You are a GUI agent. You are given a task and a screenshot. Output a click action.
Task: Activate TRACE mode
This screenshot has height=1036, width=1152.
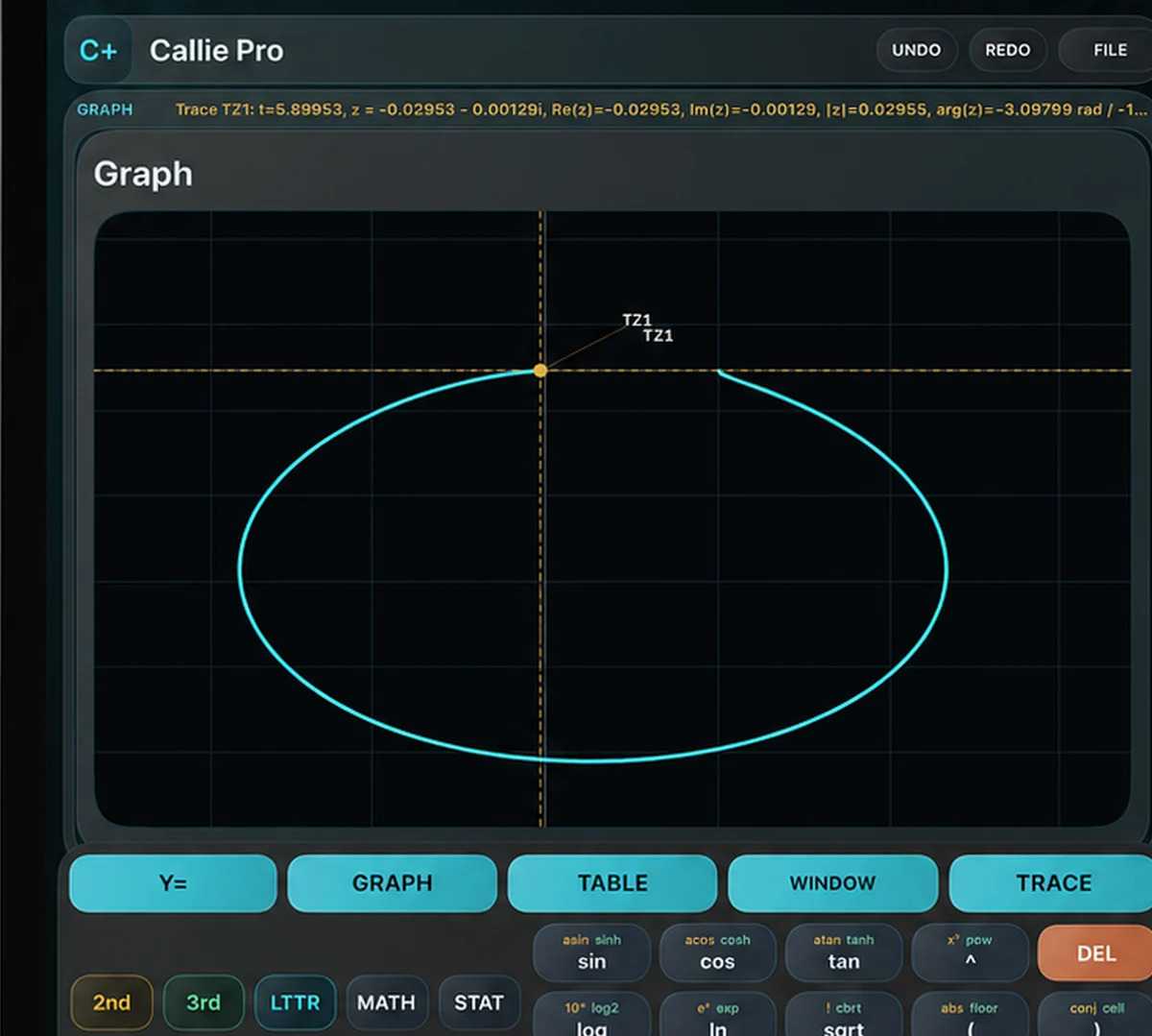coord(1053,883)
